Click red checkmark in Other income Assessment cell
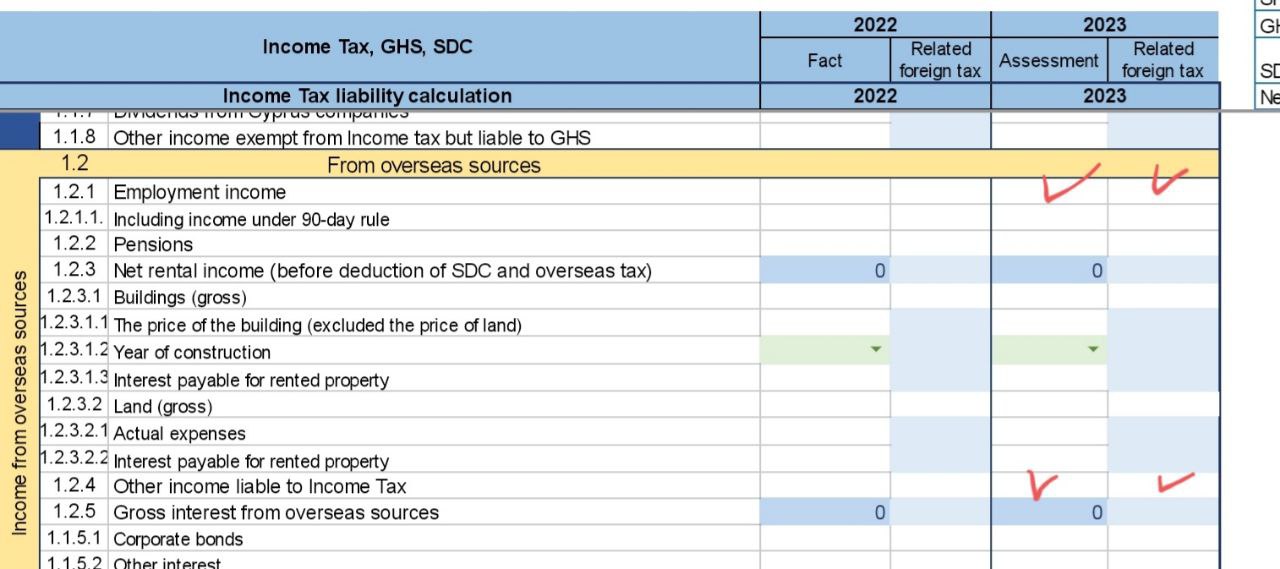This screenshot has width=1280, height=569. pos(1041,486)
